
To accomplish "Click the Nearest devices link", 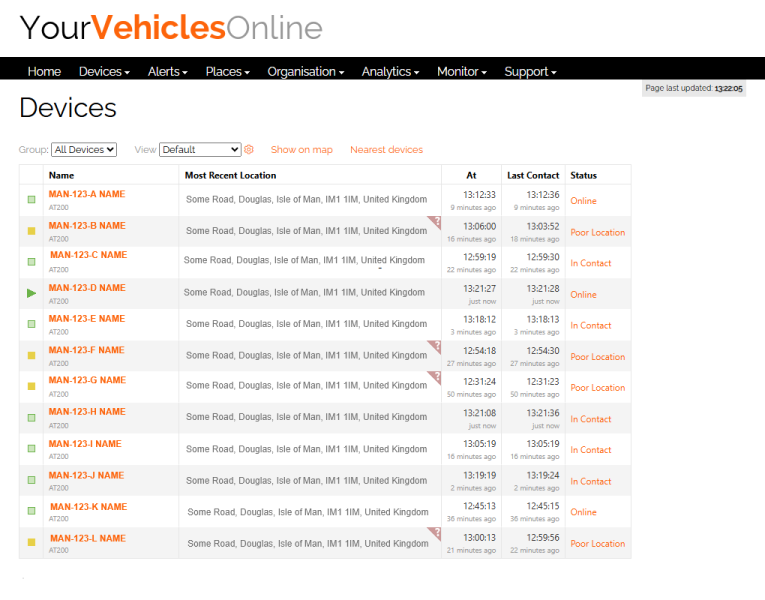I will click(x=386, y=150).
